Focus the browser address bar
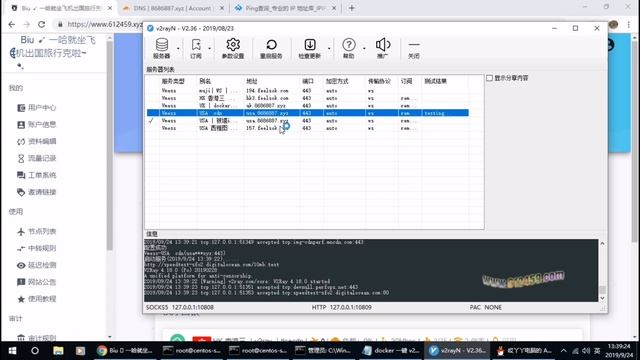Screen dimensions: 640x360 (x=104, y=24)
